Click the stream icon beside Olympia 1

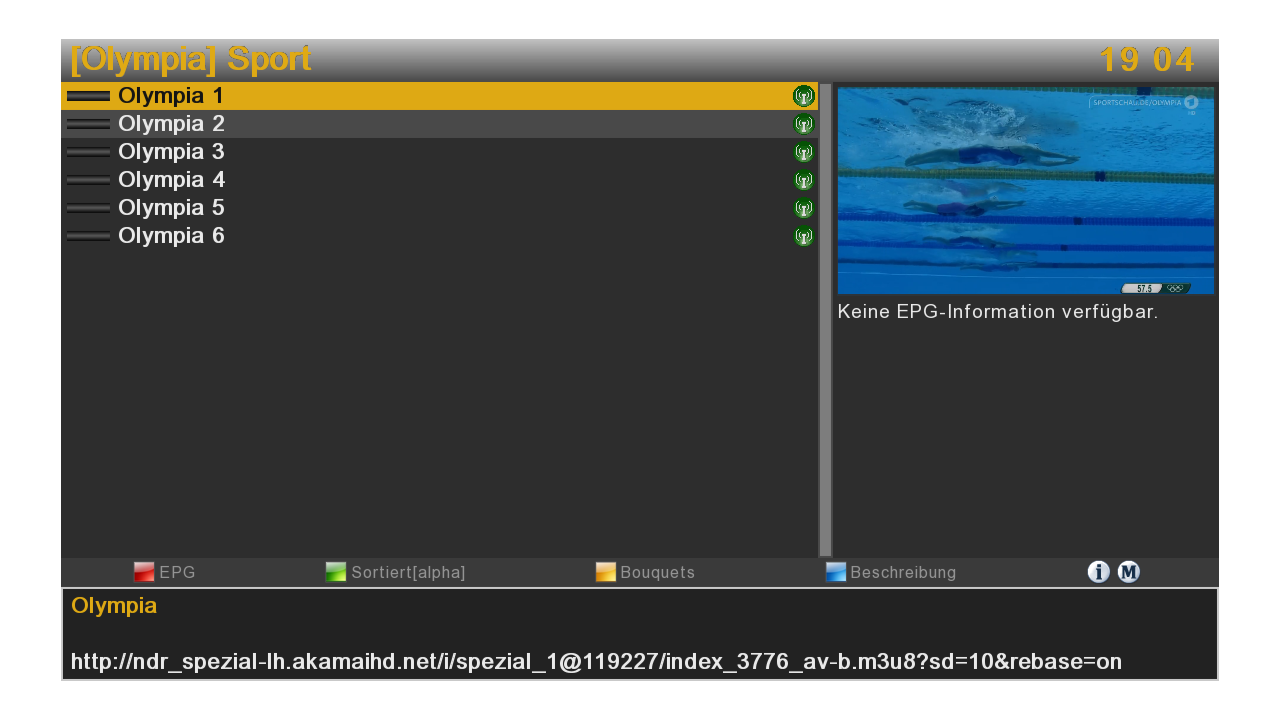coord(803,96)
